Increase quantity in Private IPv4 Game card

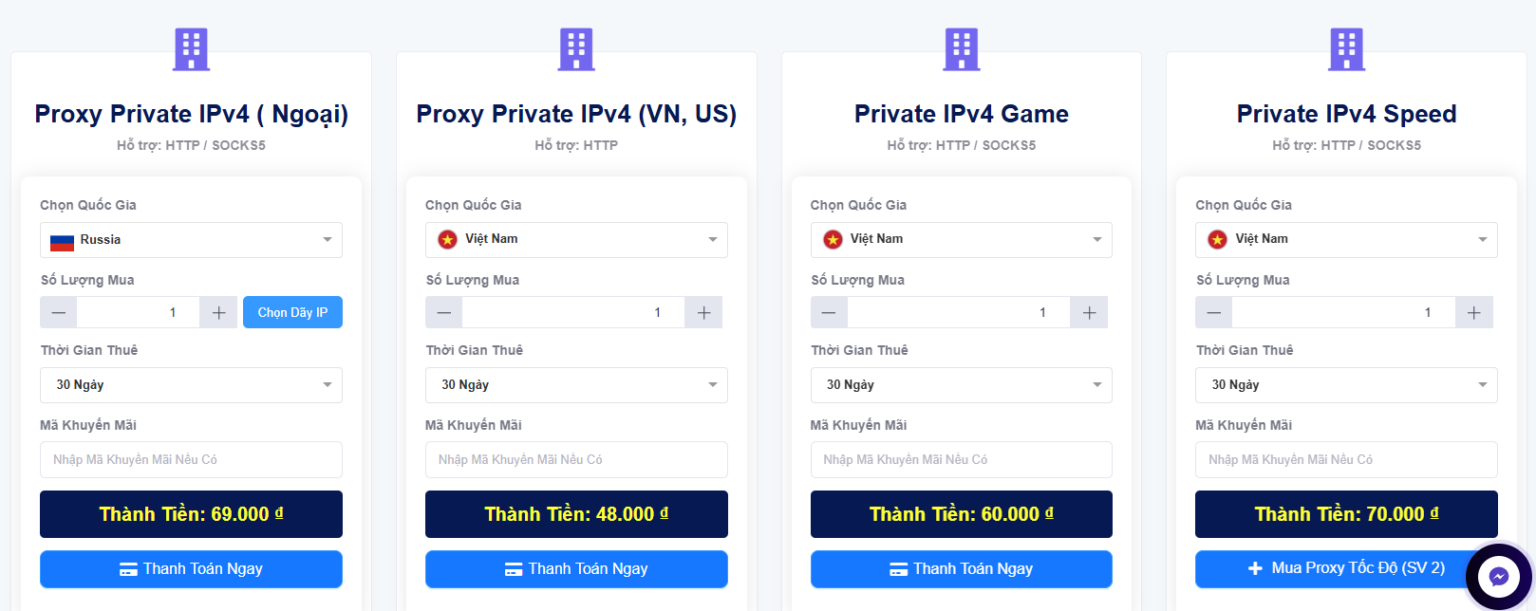click(1088, 311)
